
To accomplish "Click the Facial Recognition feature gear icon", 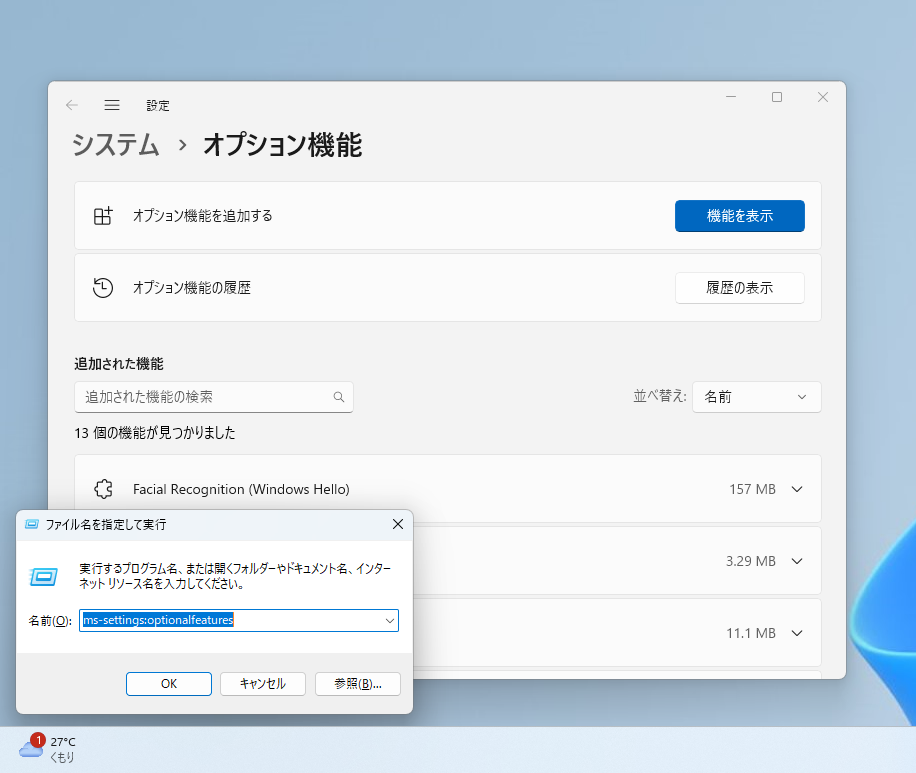I will coord(103,489).
